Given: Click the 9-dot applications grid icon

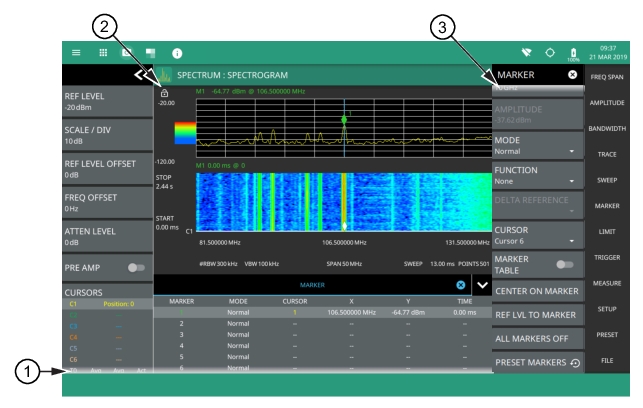Looking at the screenshot, I should pos(102,52).
